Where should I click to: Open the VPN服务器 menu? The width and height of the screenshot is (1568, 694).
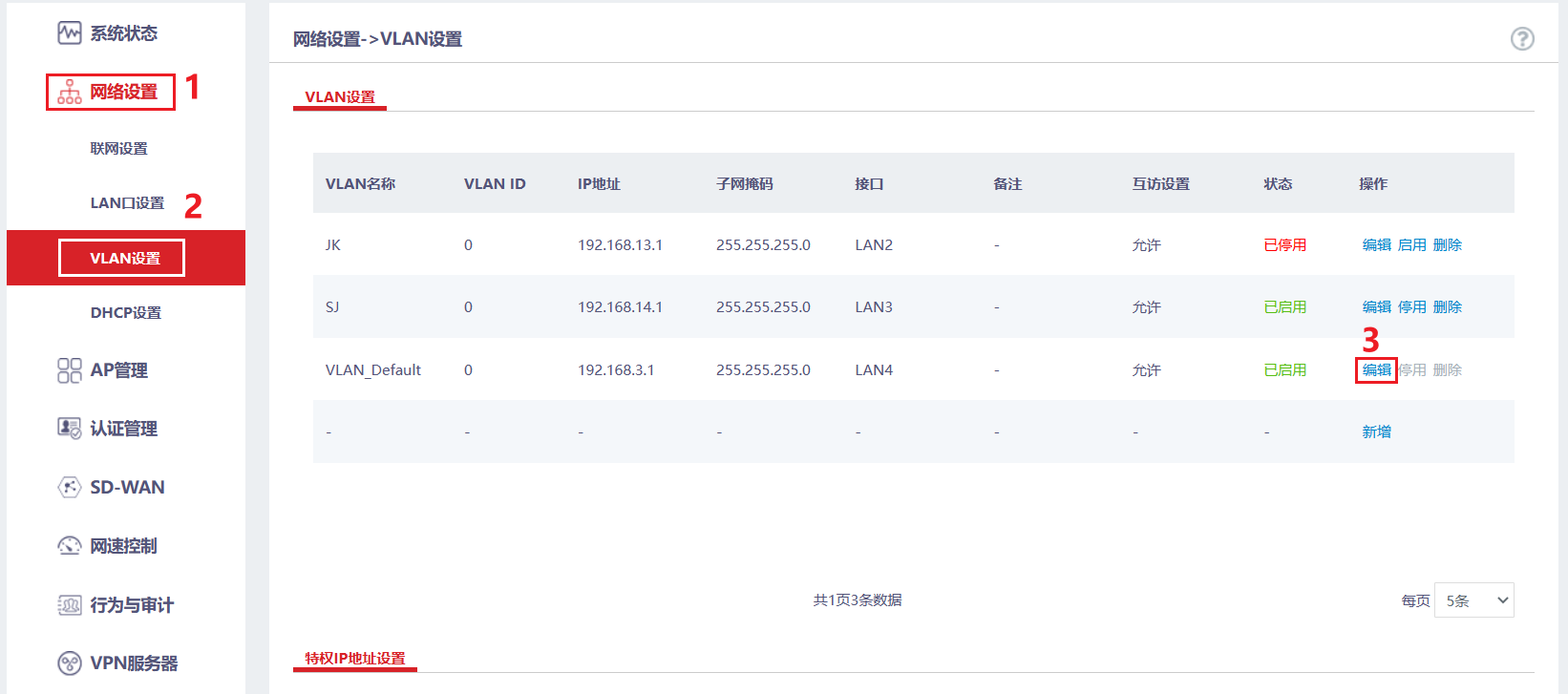(135, 663)
